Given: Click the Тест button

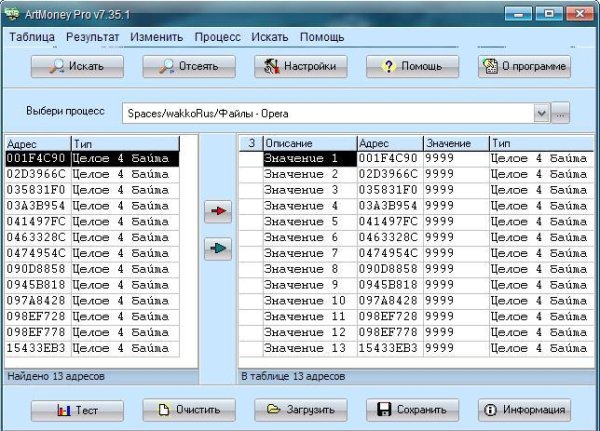Looking at the screenshot, I should (77, 410).
